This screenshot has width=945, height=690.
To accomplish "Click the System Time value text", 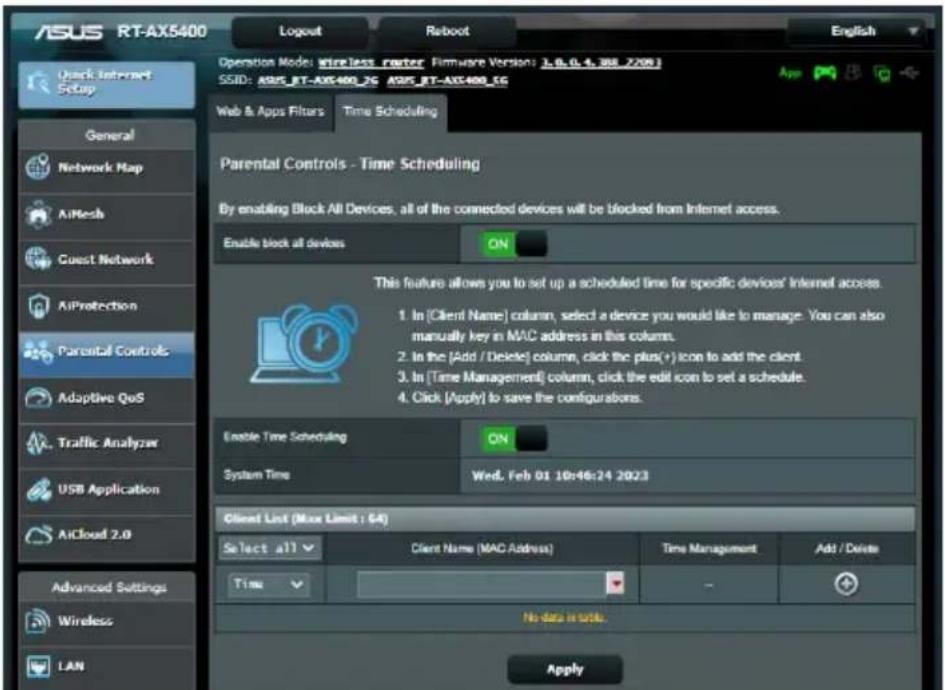I will point(560,475).
